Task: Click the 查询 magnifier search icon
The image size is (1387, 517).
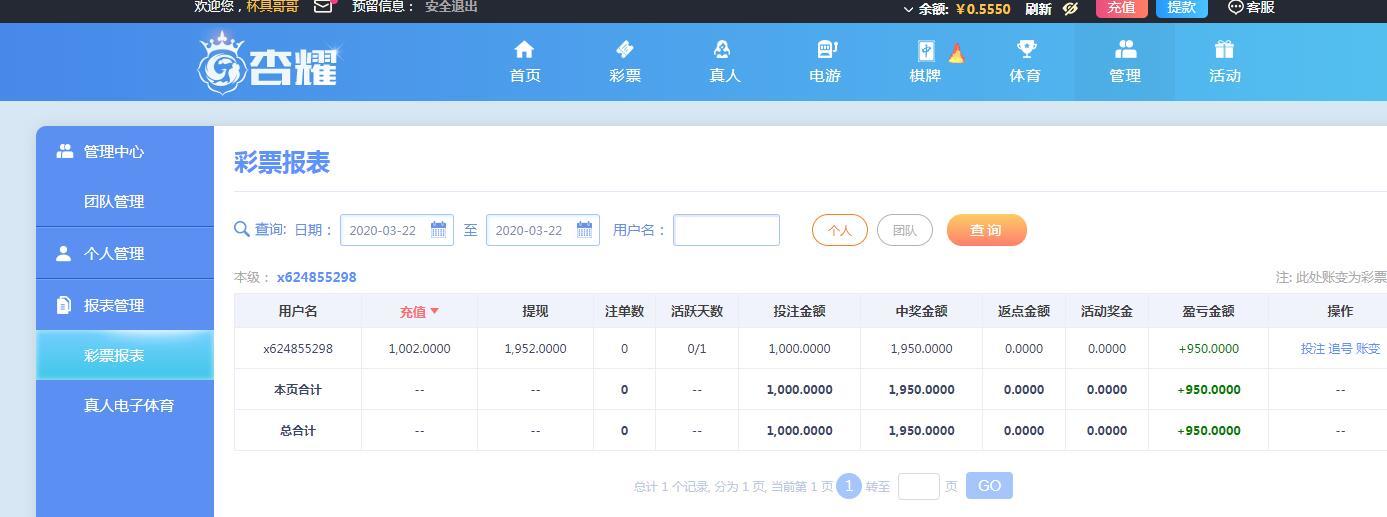Action: [242, 229]
